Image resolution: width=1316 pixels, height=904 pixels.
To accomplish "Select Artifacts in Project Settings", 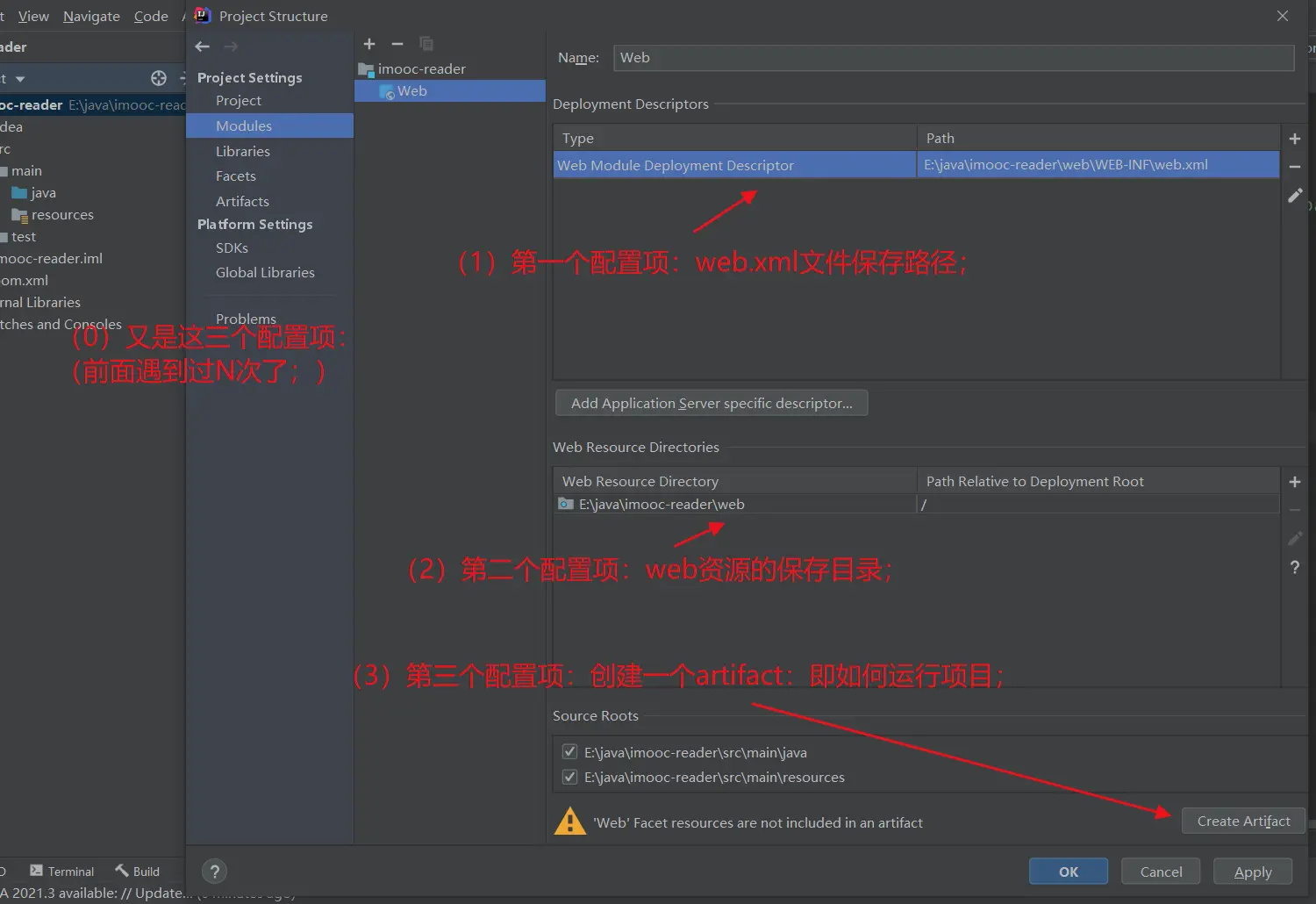I will tap(242, 201).
